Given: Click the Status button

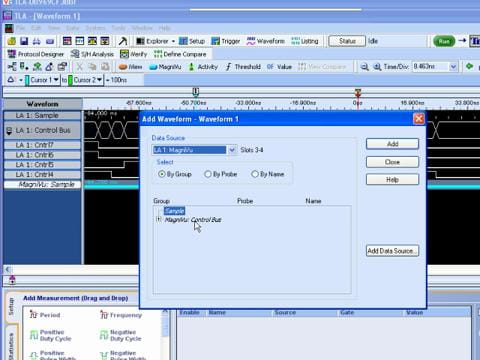Looking at the screenshot, I should tap(347, 41).
